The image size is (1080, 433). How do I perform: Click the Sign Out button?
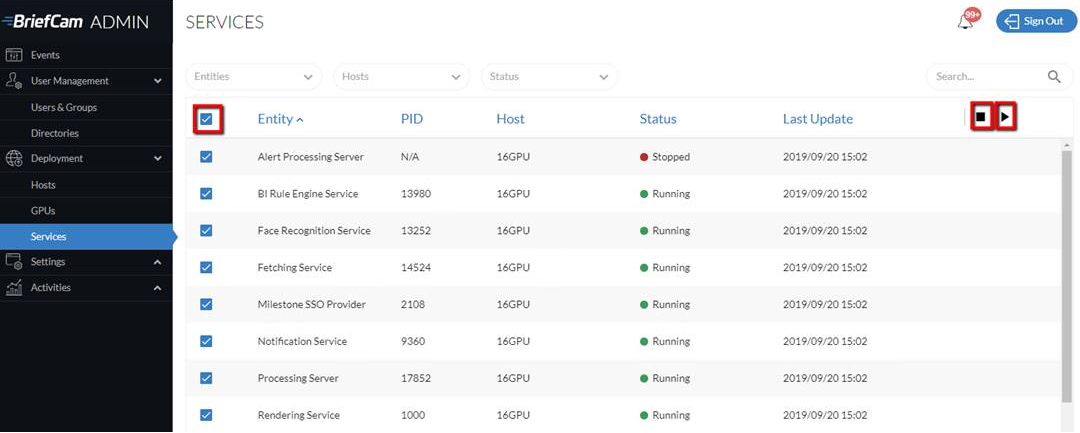(x=1035, y=21)
